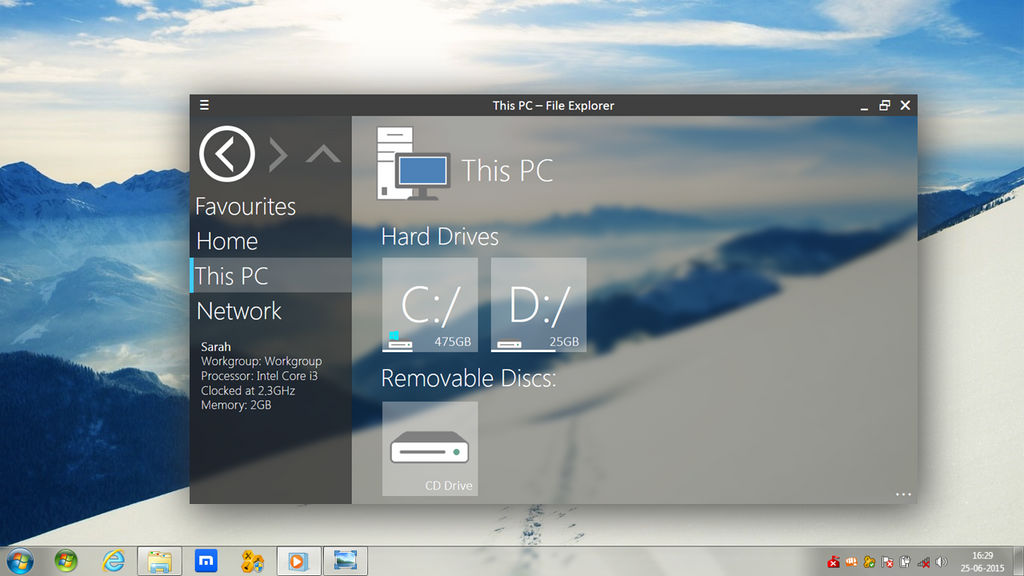The height and width of the screenshot is (576, 1024).
Task: Select Favourites in the sidebar
Action: [246, 206]
